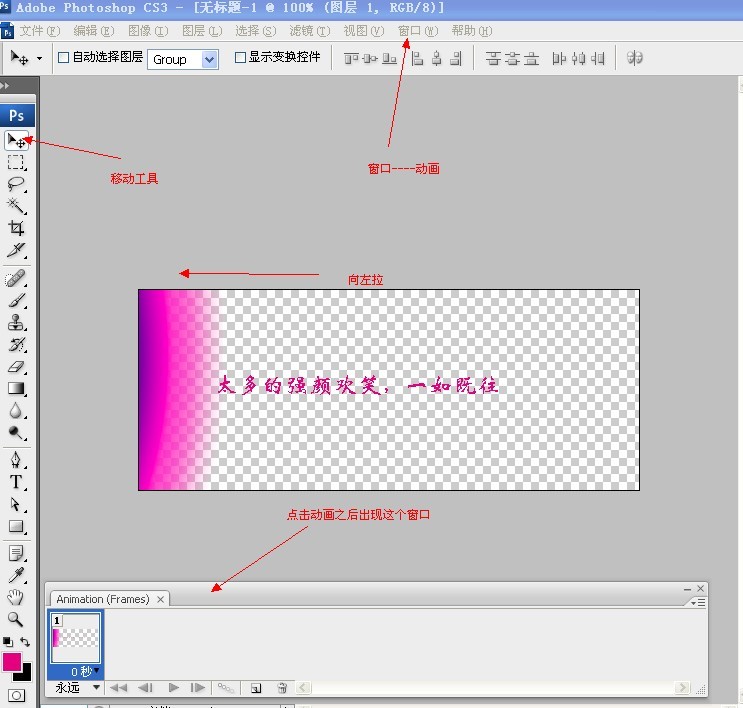Toggle Quick Mask mode
The height and width of the screenshot is (708, 743).
click(x=17, y=696)
